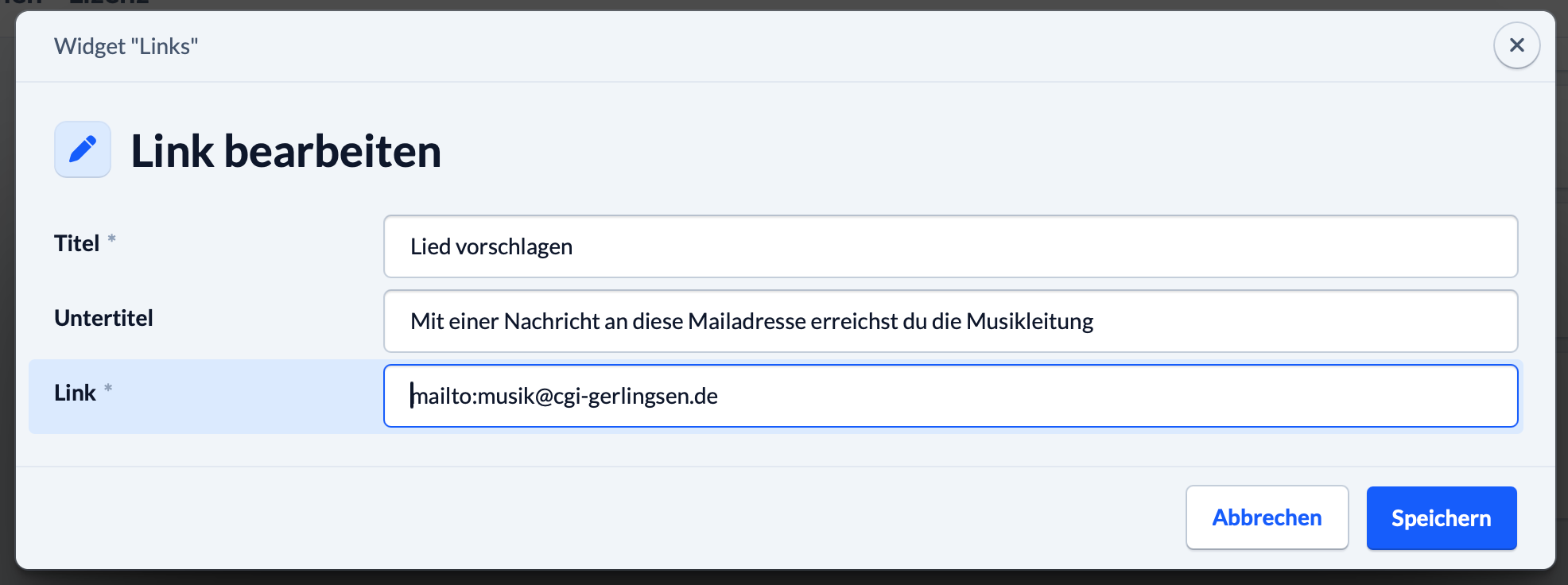Click the required asterisk beside Titel

(x=112, y=238)
